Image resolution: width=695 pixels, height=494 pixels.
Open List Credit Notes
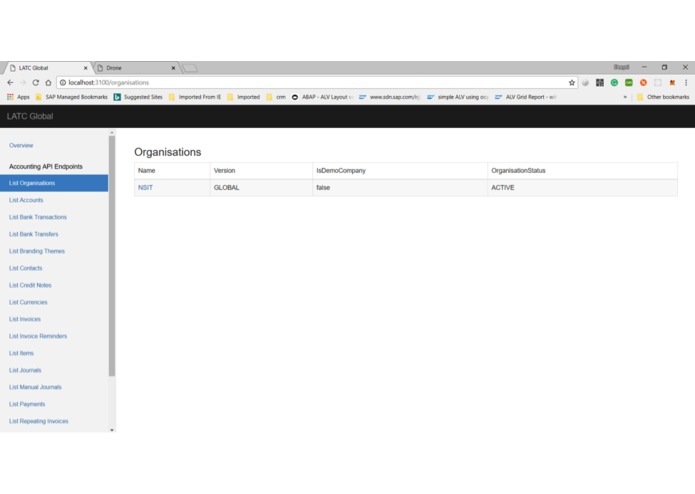coord(30,285)
